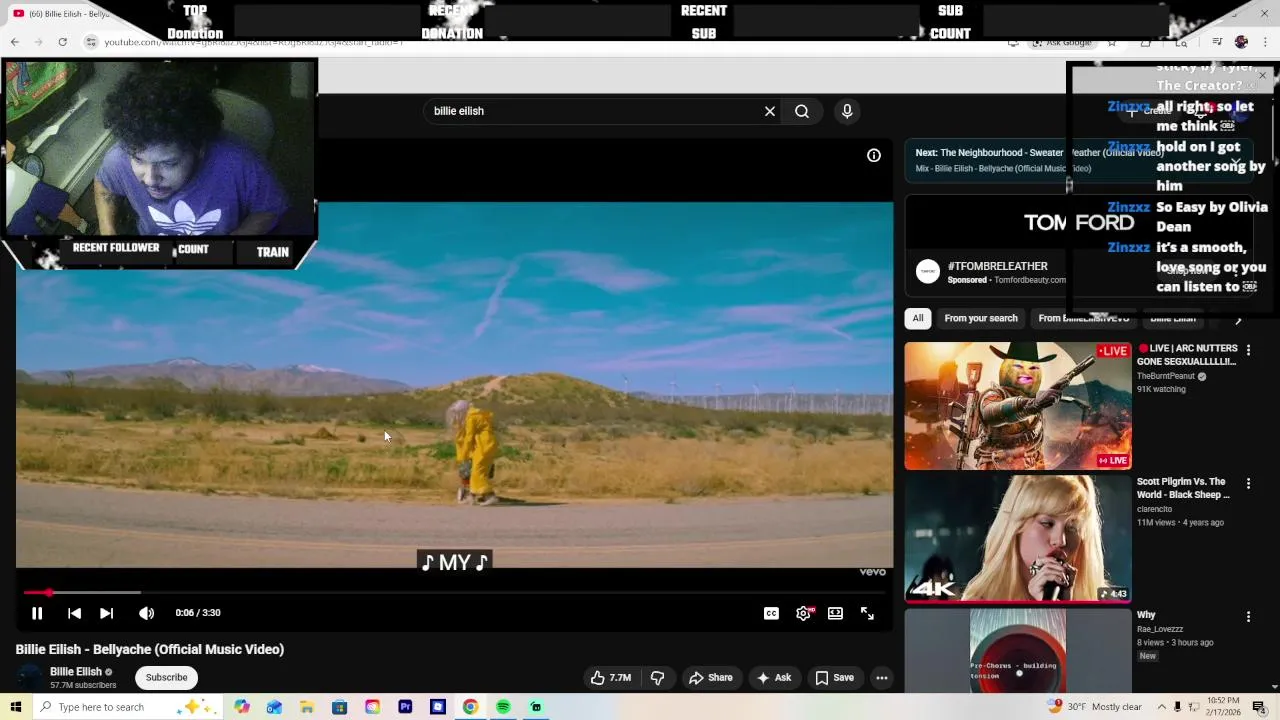Open the Billie Eilish channel name link
This screenshot has width=1280, height=720.
click(x=76, y=672)
